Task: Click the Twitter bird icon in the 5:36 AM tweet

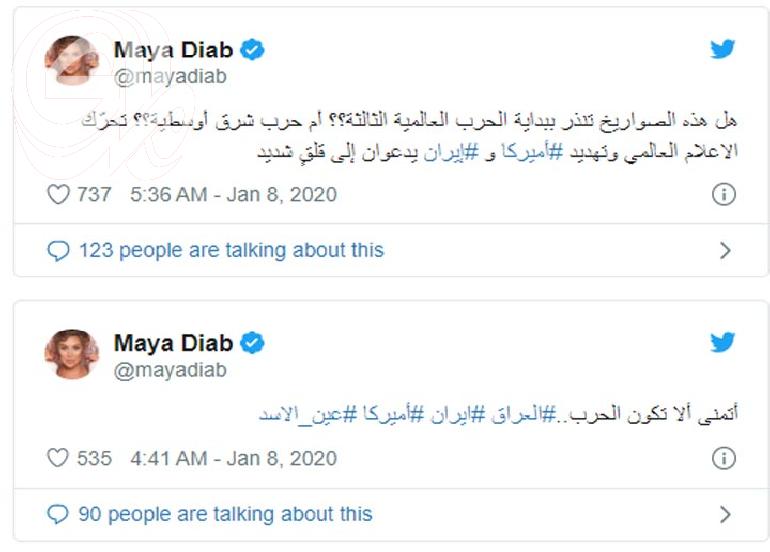Action: pyautogui.click(x=723, y=51)
